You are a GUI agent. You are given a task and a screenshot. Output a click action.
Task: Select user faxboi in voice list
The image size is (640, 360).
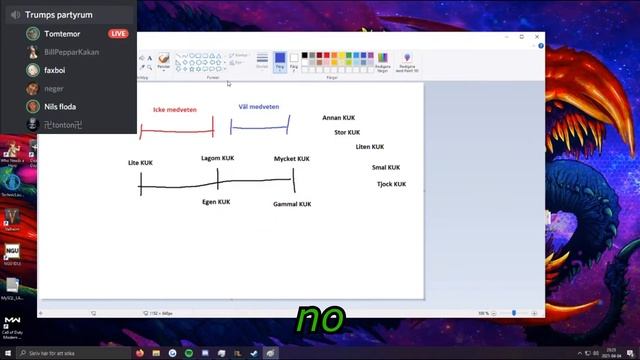click(55, 70)
